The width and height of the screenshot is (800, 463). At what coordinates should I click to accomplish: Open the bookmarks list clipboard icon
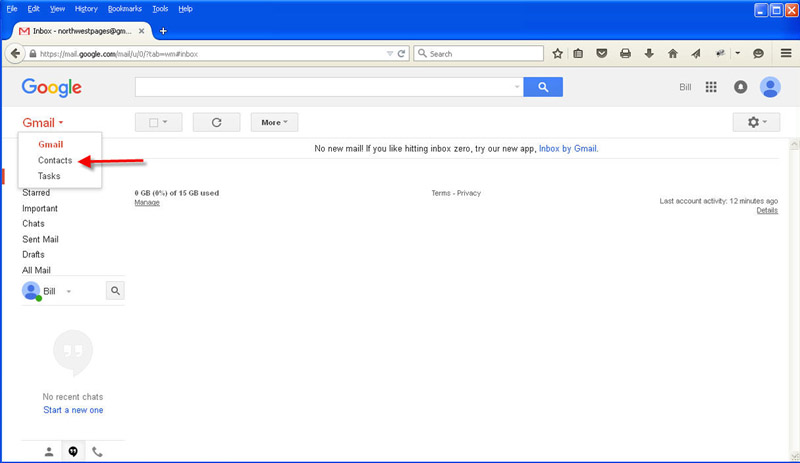[578, 53]
